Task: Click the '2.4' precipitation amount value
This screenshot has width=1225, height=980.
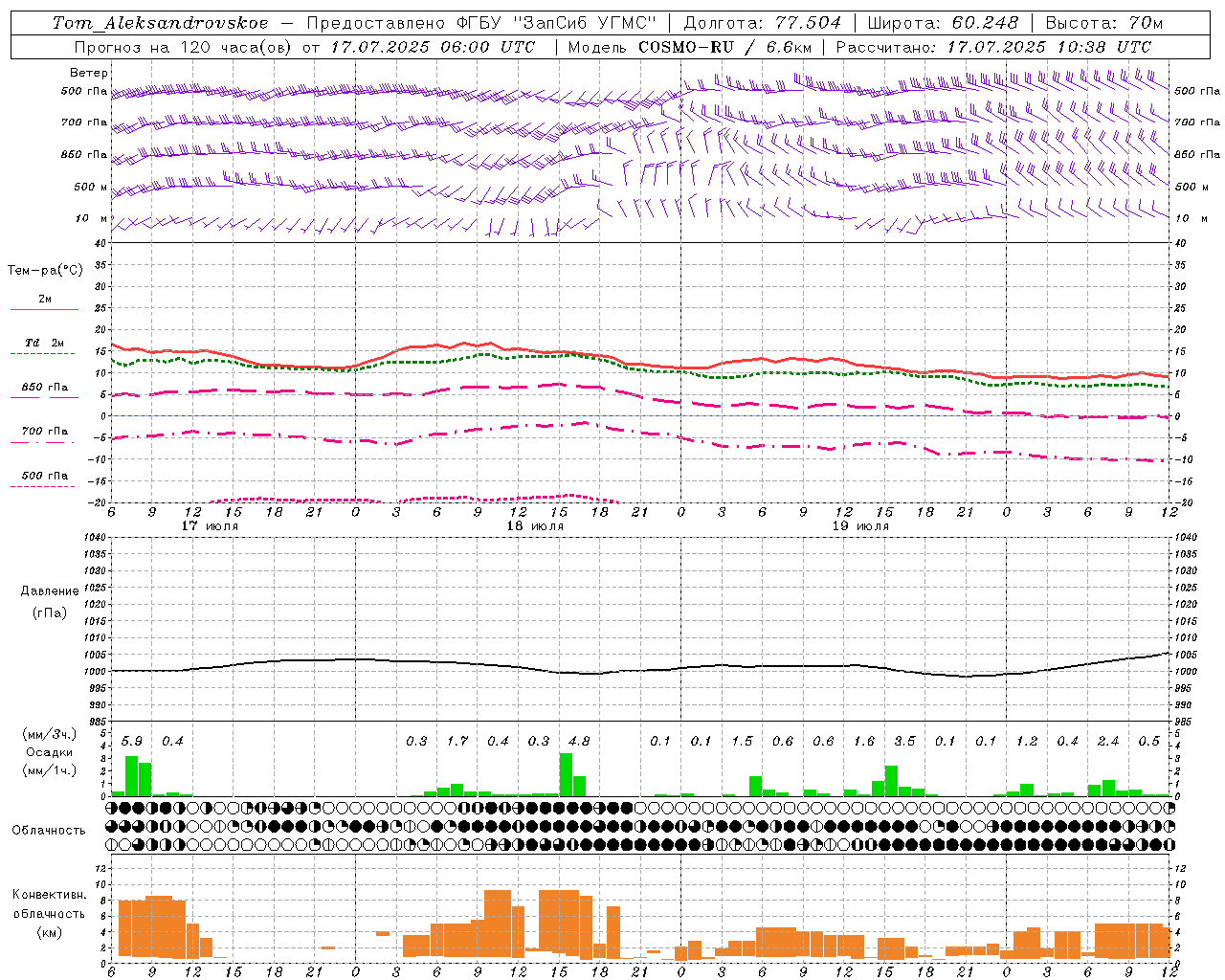Action: 1108,742
